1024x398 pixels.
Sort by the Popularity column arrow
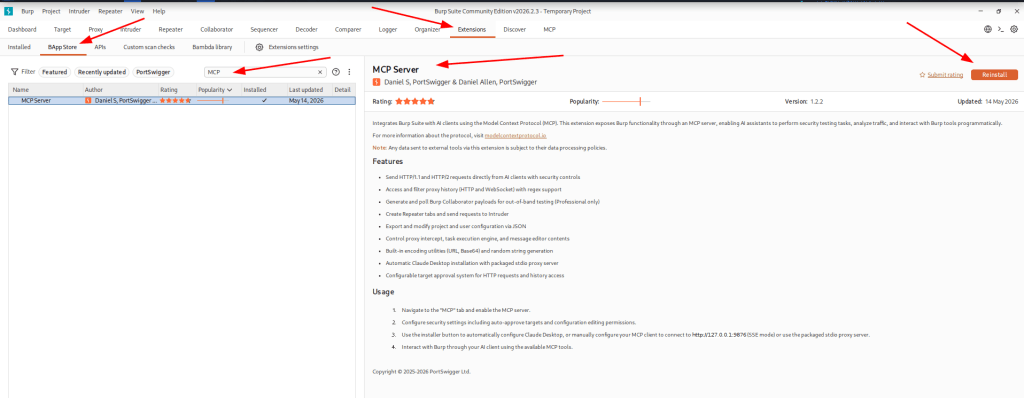[229, 90]
